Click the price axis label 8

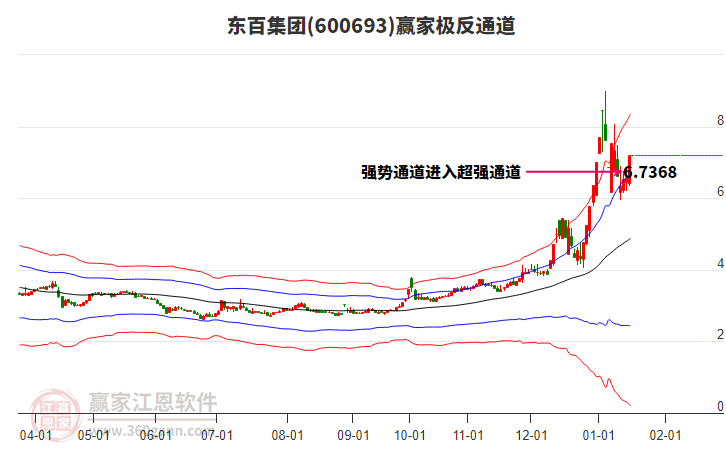pos(720,120)
